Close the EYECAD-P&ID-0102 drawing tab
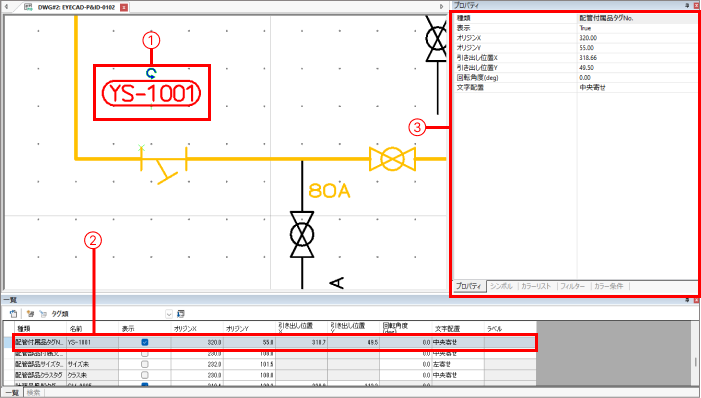The image size is (701, 398). [124, 7]
